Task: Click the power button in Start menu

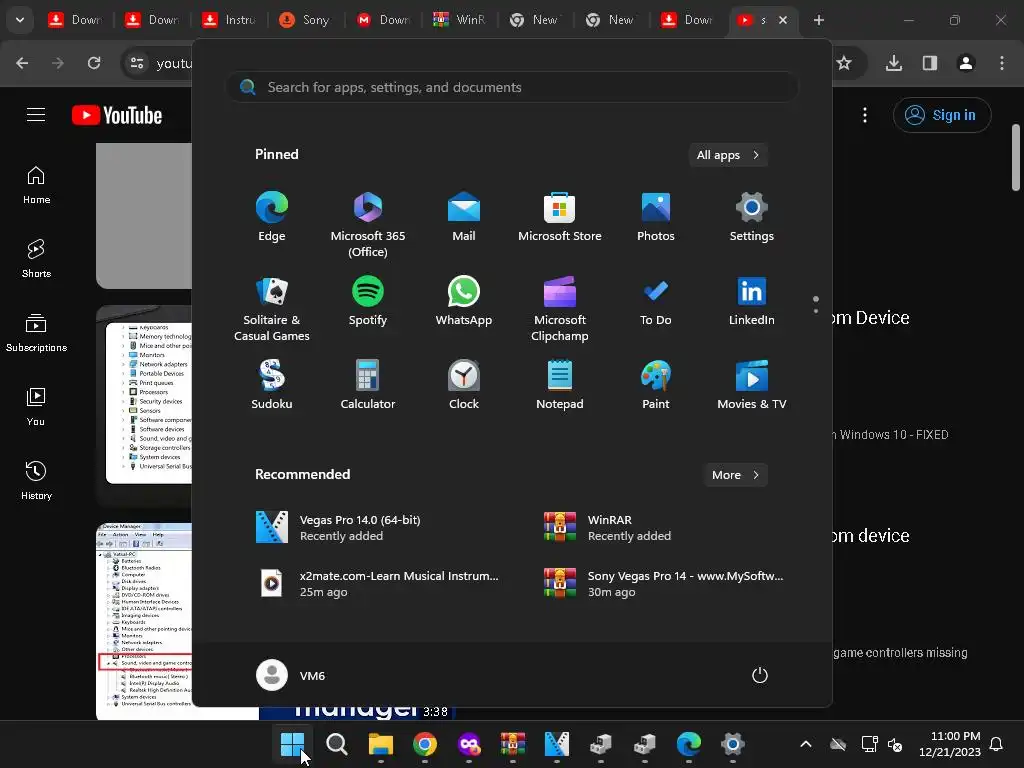Action: coord(760,675)
